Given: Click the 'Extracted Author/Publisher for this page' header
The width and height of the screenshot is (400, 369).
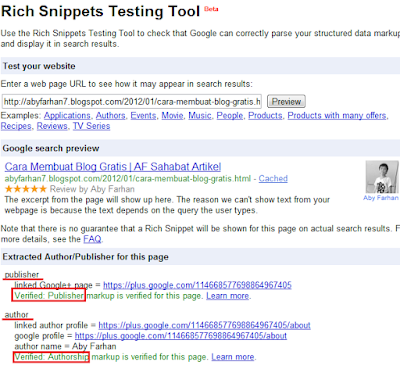Looking at the screenshot, I should [85, 257].
